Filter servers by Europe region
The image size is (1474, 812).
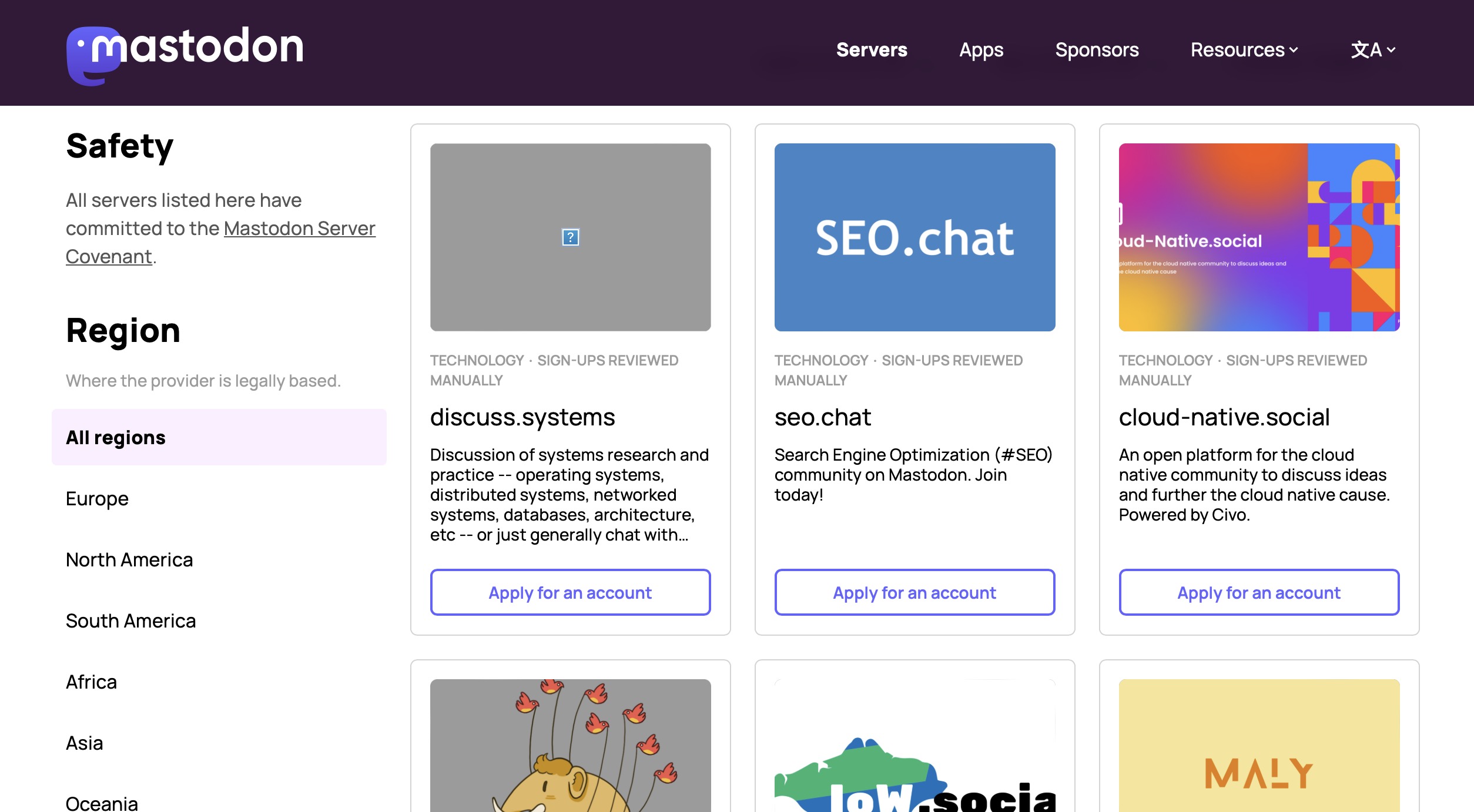pyautogui.click(x=97, y=499)
